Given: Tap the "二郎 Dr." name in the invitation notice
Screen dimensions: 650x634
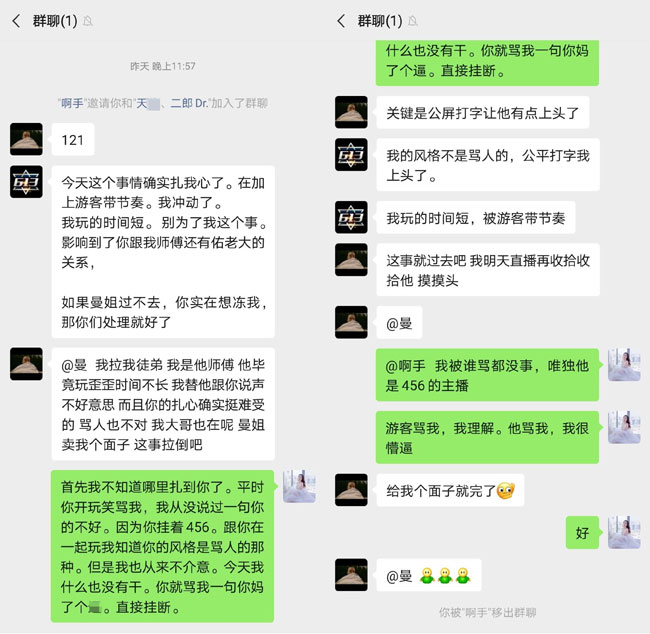Looking at the screenshot, I should 189,103.
